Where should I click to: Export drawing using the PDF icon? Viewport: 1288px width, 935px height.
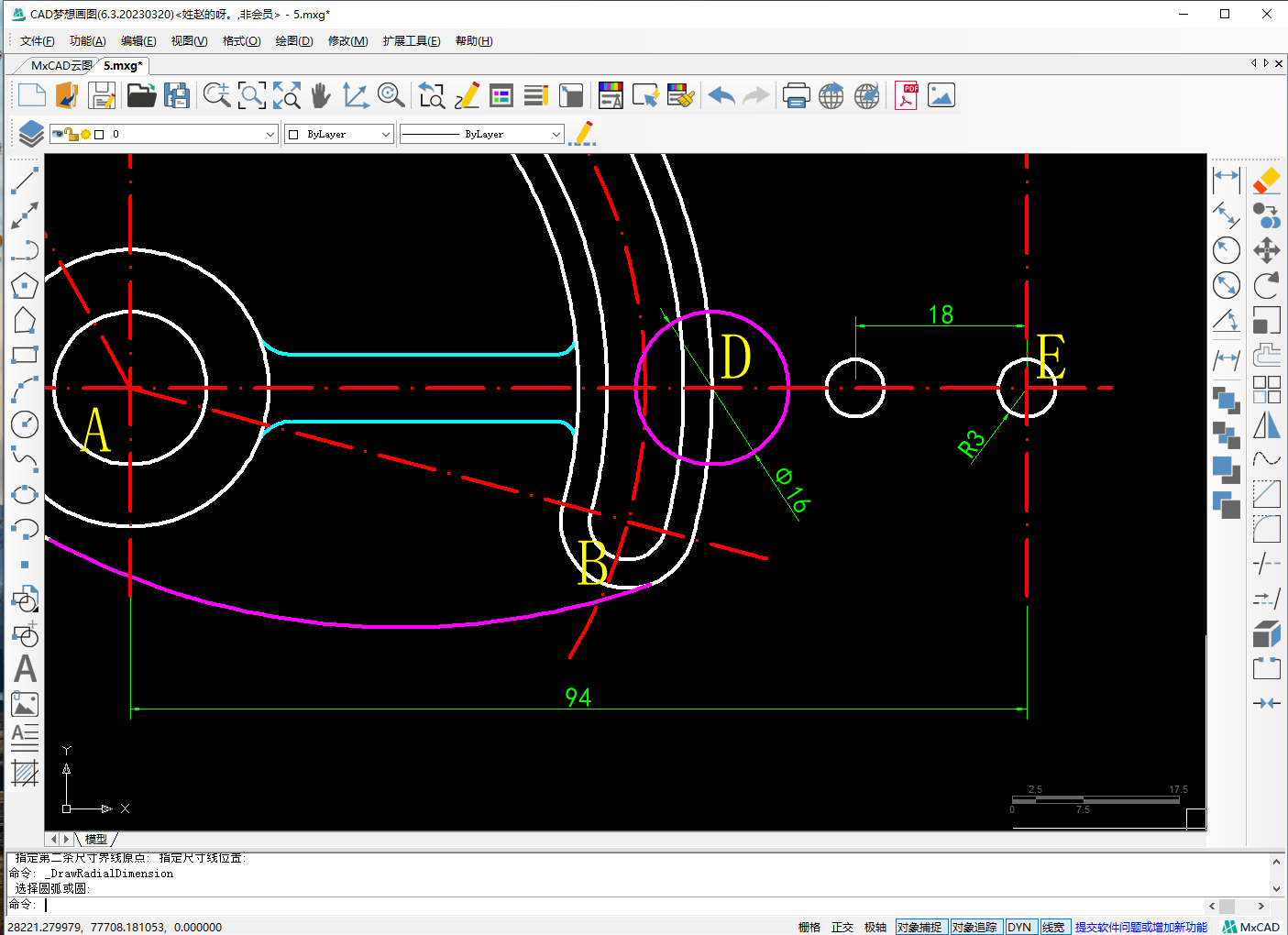(906, 95)
